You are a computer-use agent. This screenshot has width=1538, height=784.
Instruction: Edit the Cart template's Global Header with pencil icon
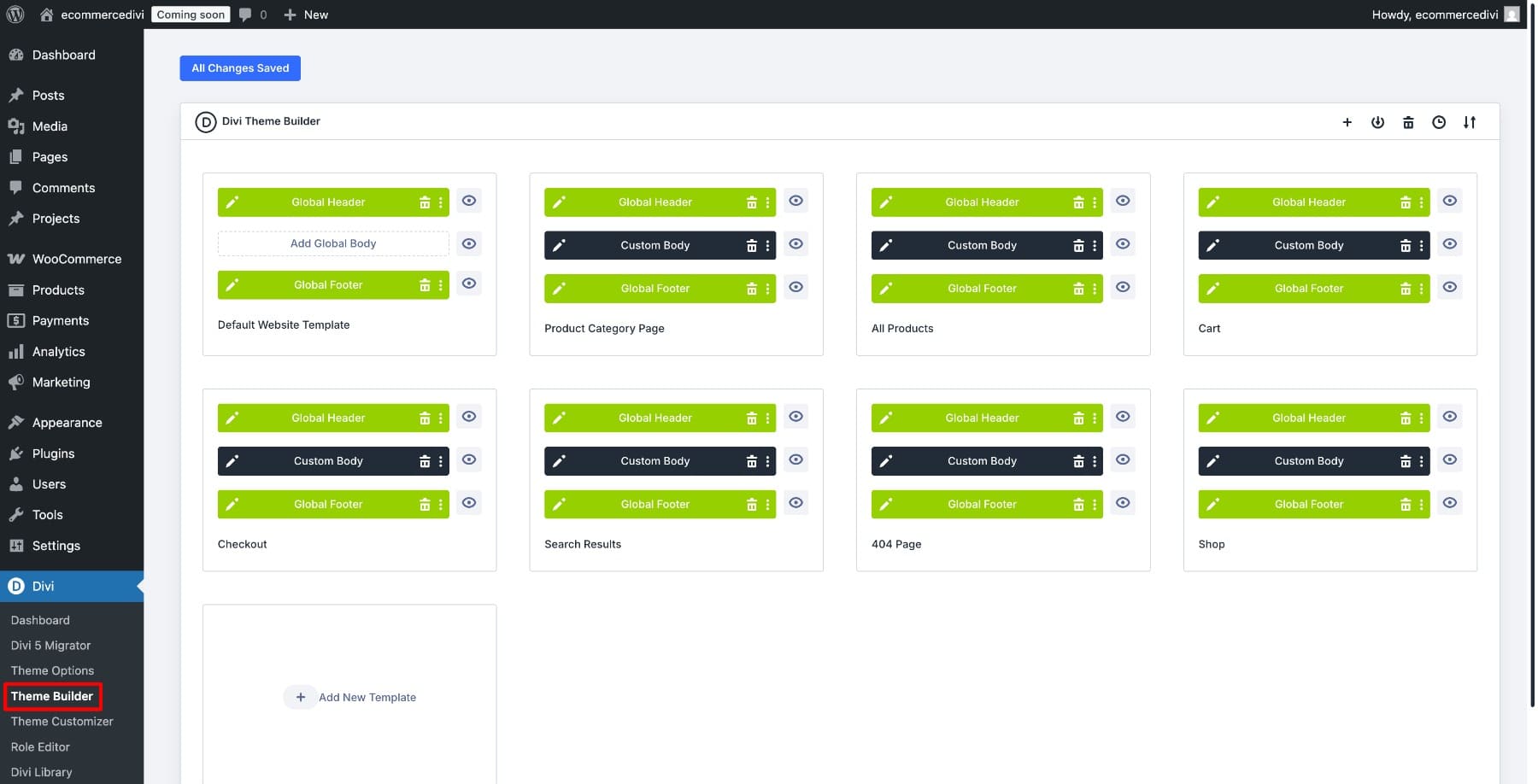click(1213, 202)
